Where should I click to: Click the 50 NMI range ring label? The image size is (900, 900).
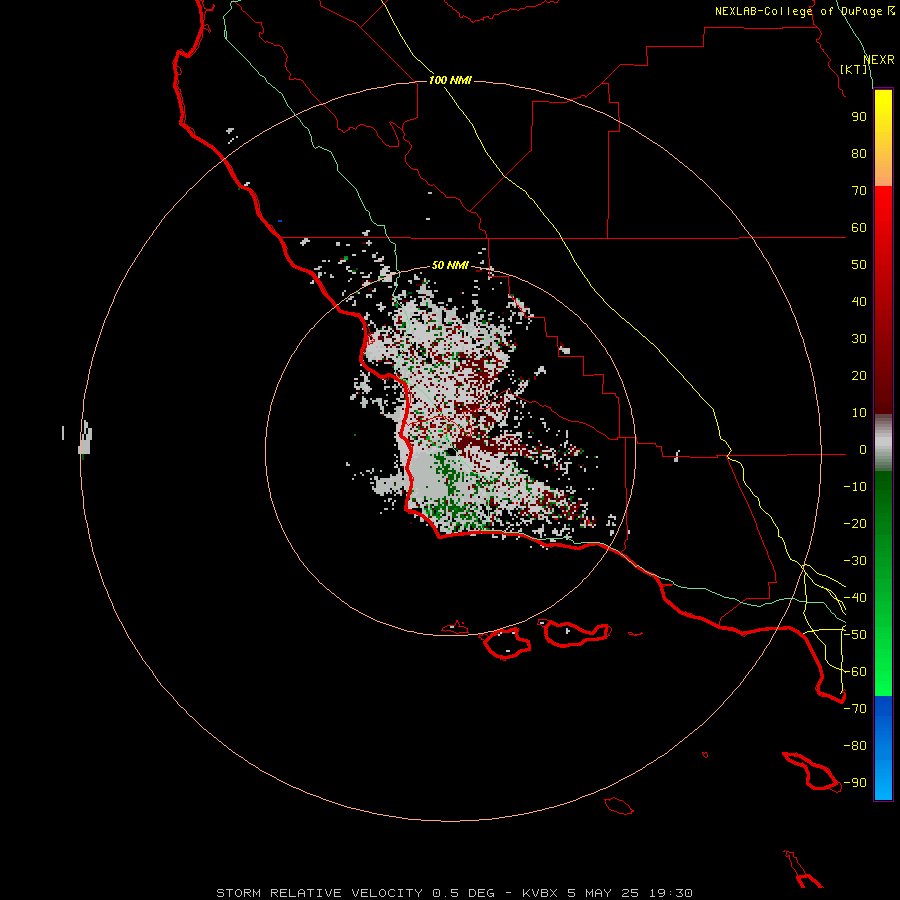point(451,265)
